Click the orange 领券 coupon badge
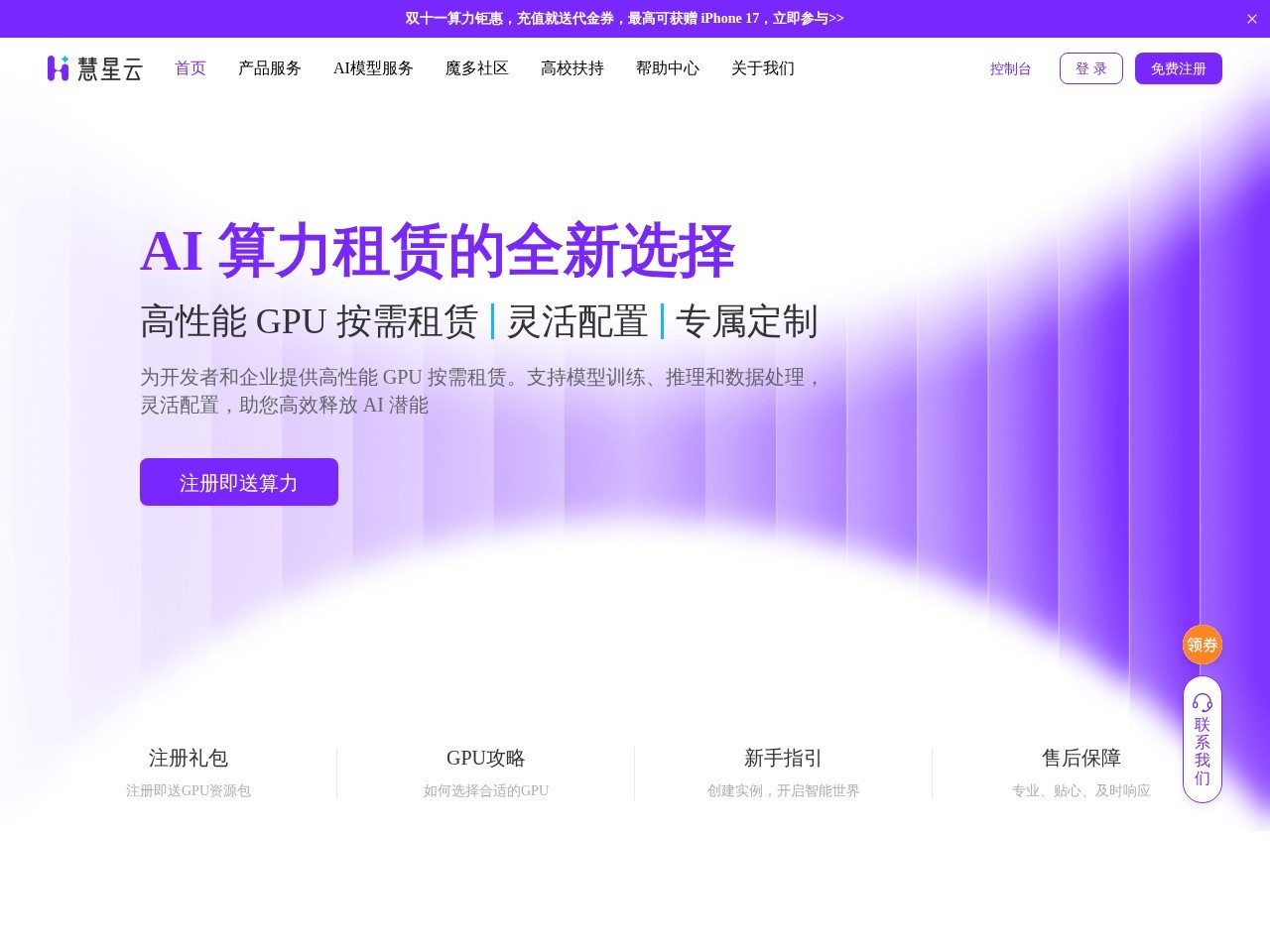 [1202, 645]
